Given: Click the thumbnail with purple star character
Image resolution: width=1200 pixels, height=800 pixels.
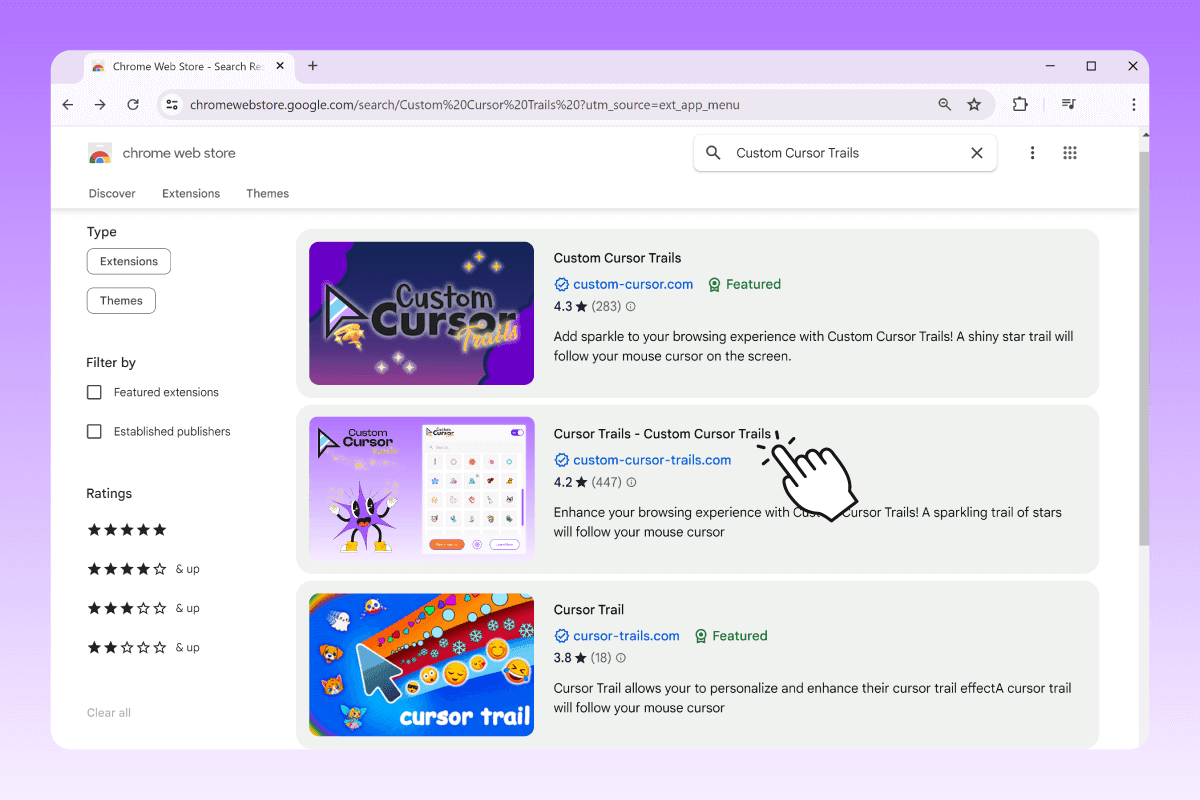Looking at the screenshot, I should tap(421, 488).
